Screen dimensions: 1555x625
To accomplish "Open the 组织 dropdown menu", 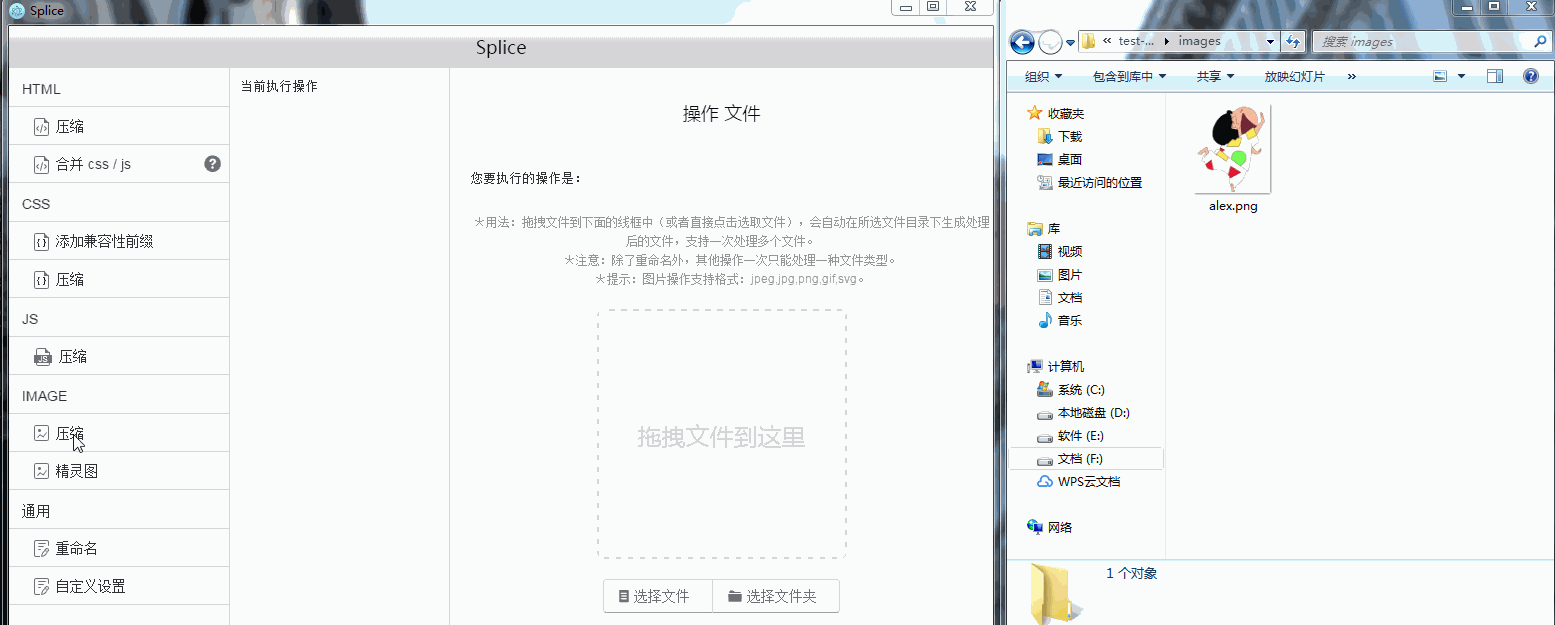I will (1041, 75).
